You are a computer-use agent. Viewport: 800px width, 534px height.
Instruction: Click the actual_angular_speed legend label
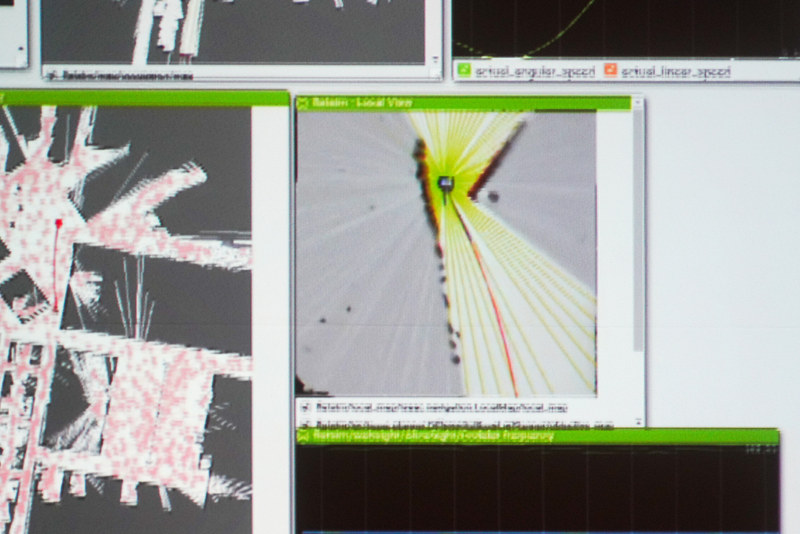tap(535, 71)
